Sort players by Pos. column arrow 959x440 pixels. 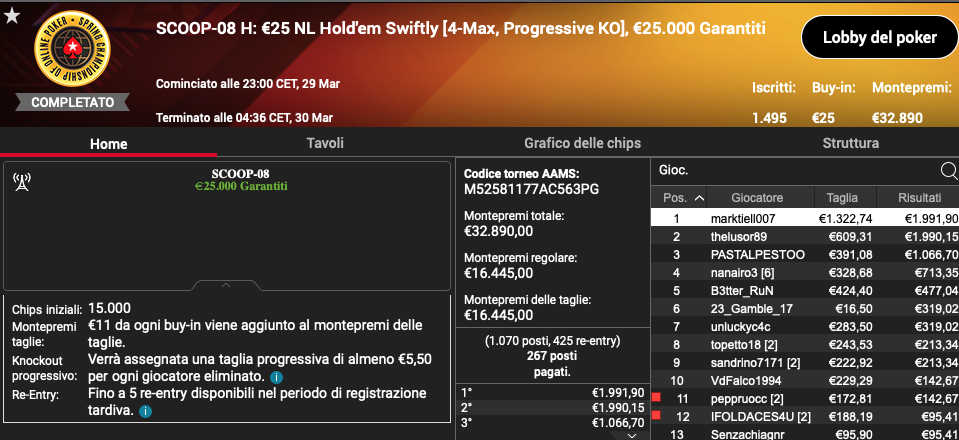point(699,198)
